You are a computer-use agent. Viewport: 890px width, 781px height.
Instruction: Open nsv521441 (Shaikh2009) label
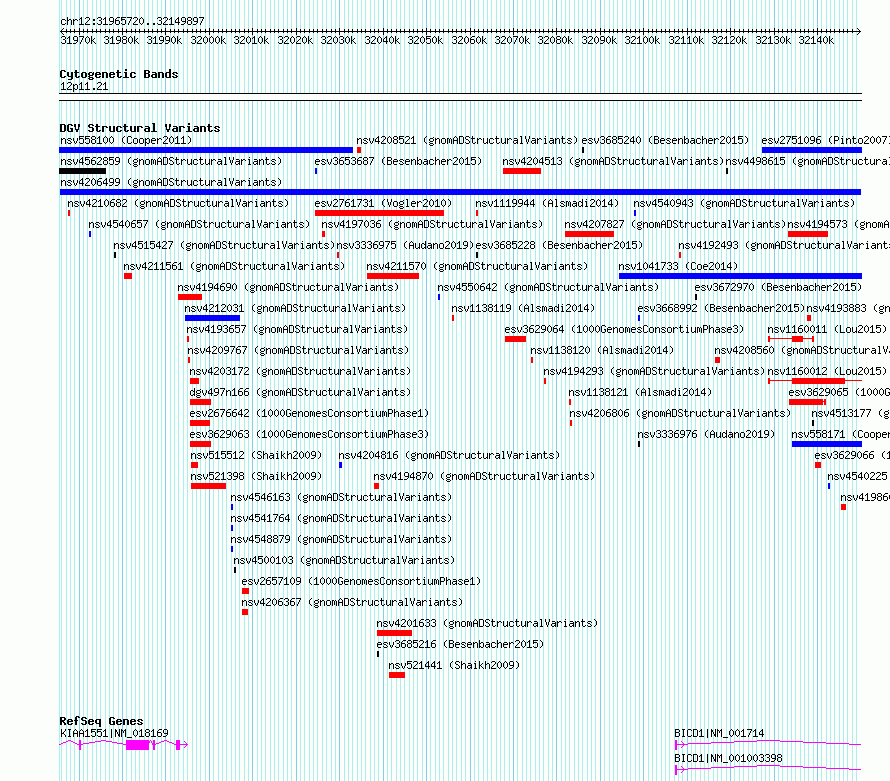pos(454,665)
